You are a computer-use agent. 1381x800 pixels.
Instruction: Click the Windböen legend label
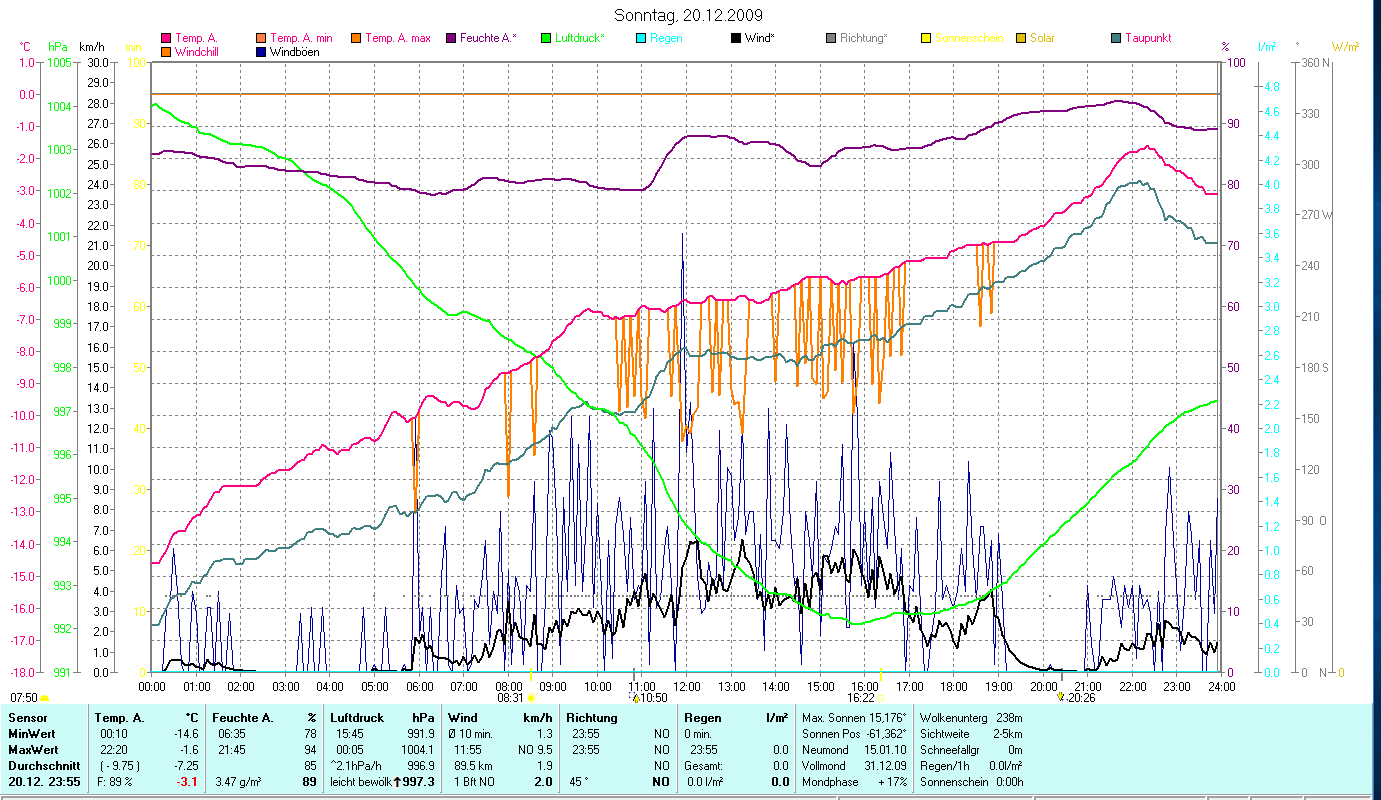(295, 52)
